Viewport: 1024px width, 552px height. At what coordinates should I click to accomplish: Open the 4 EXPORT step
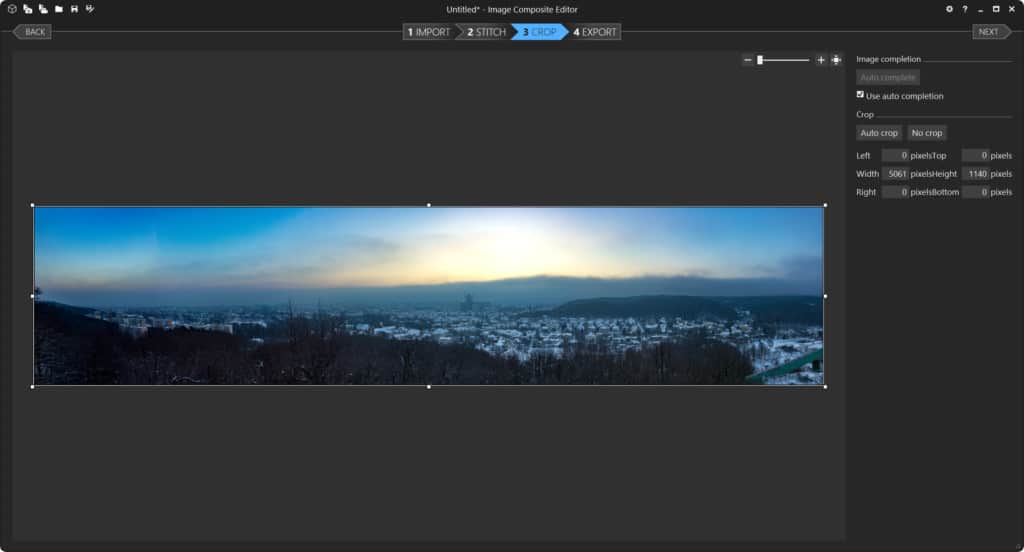(x=595, y=32)
